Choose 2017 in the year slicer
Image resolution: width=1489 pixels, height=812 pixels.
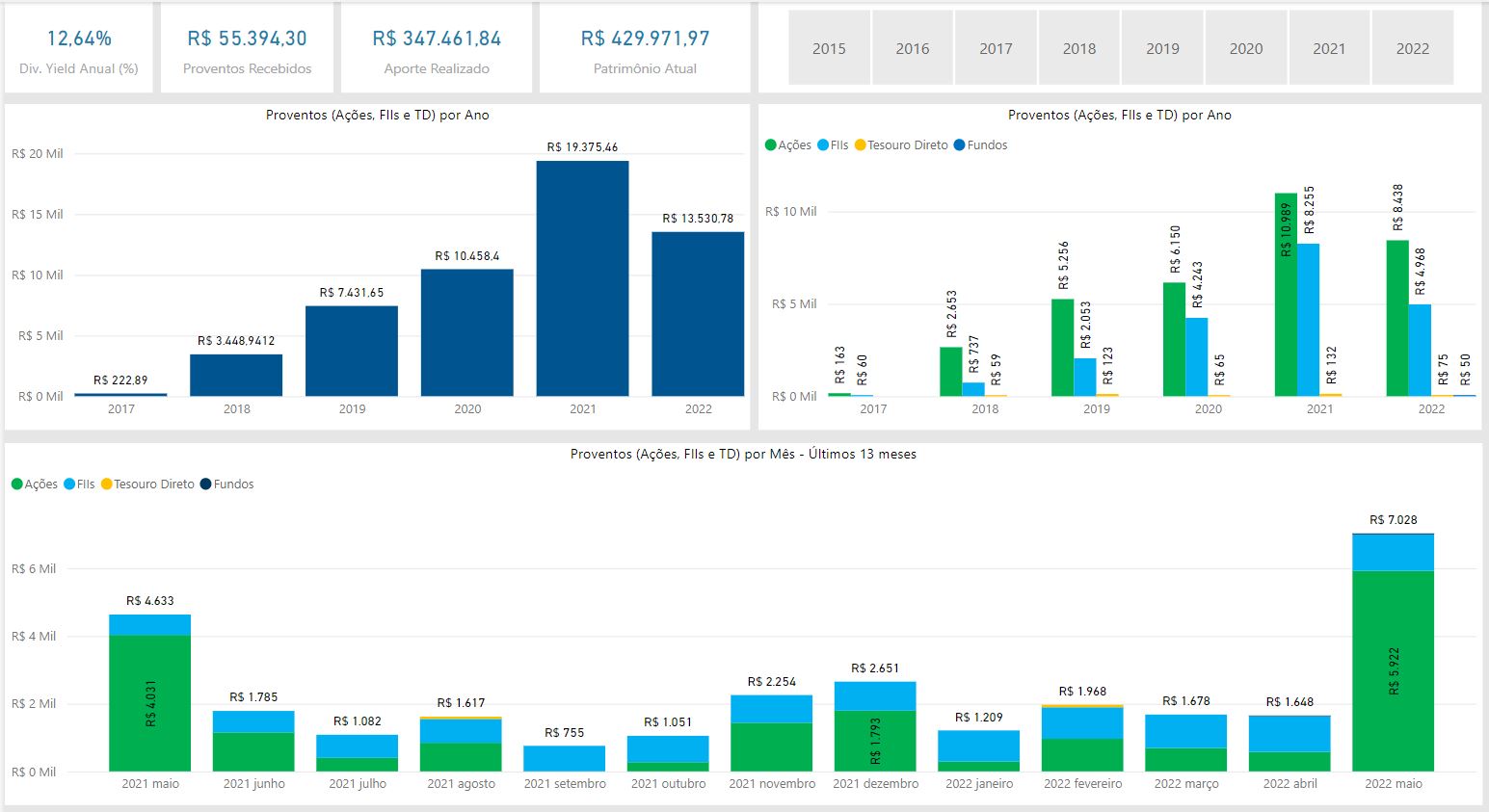(x=996, y=48)
